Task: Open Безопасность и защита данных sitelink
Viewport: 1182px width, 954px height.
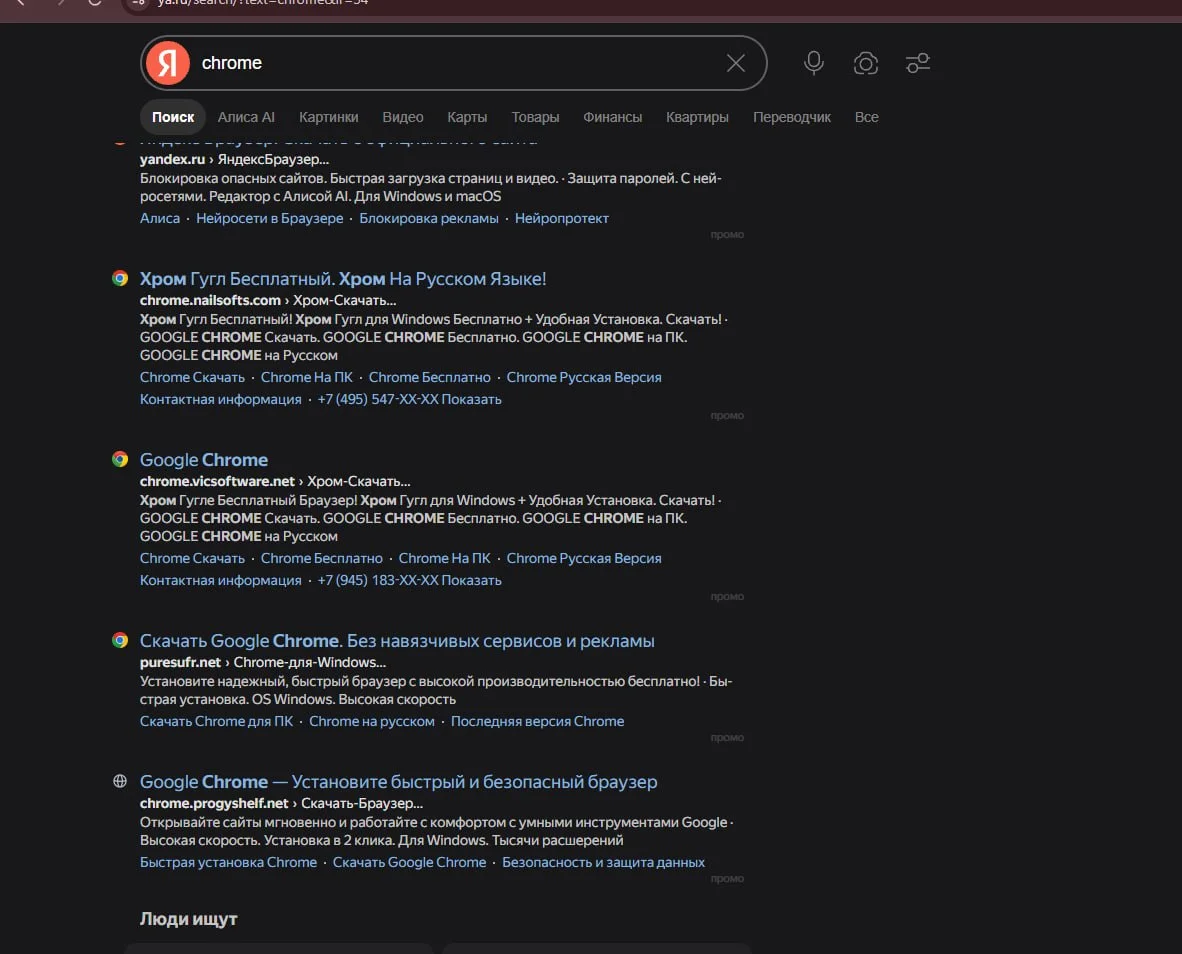Action: [603, 862]
